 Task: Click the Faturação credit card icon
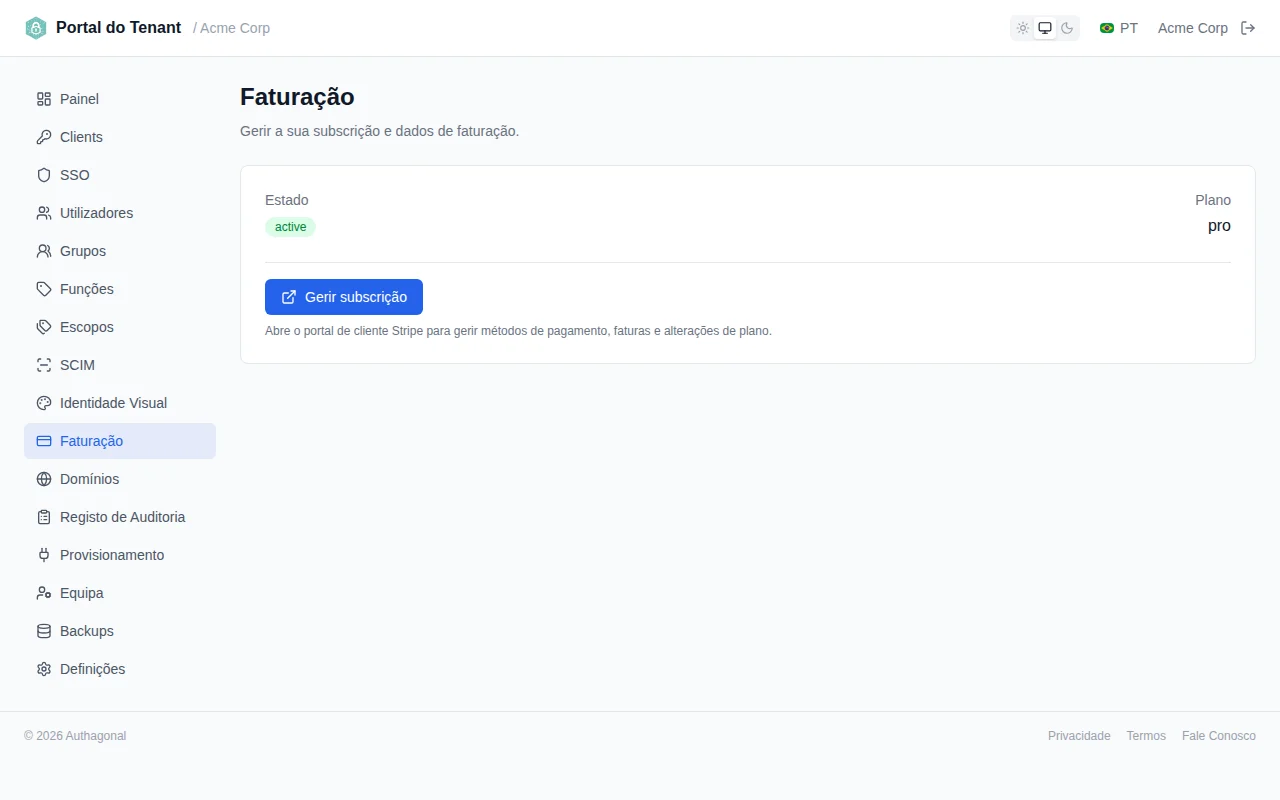coord(44,441)
